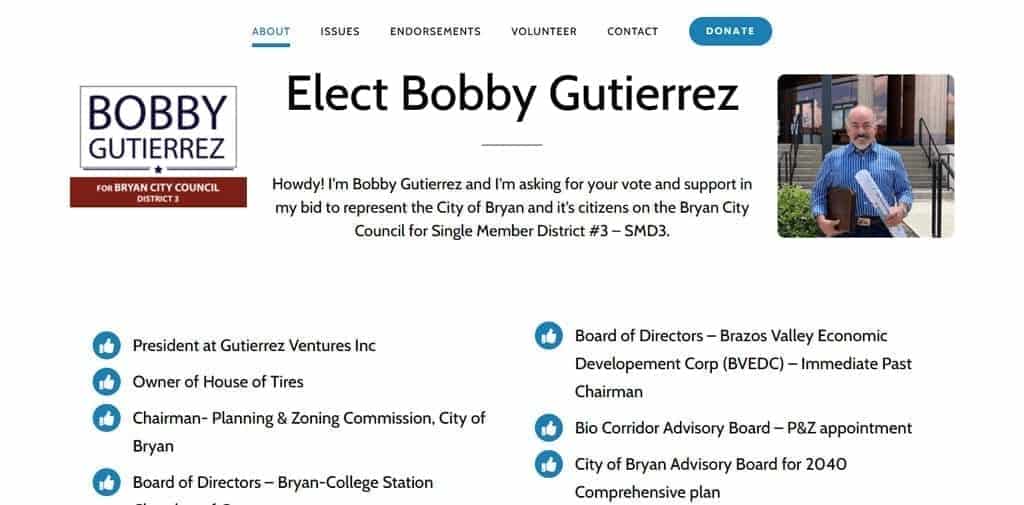
Task: Click thumbs-up icon beside Board of Directors Bryan-College Station
Action: coord(106,483)
